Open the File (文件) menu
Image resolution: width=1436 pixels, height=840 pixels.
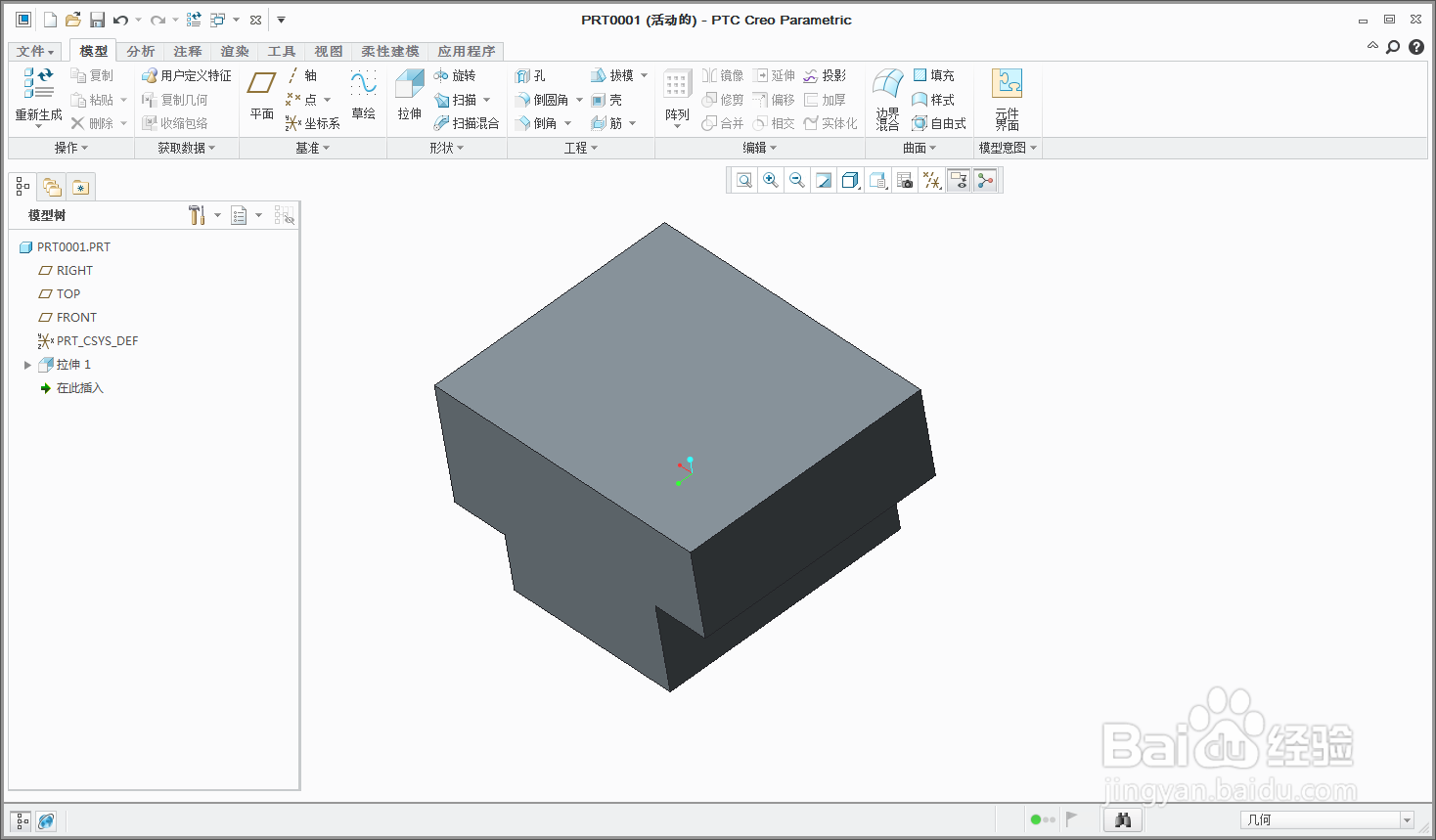[35, 51]
